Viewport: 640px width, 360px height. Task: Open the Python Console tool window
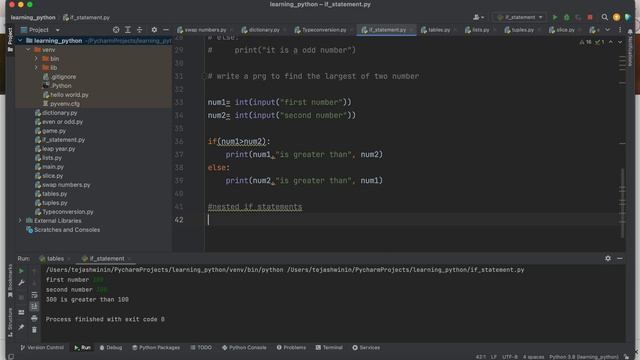point(244,348)
